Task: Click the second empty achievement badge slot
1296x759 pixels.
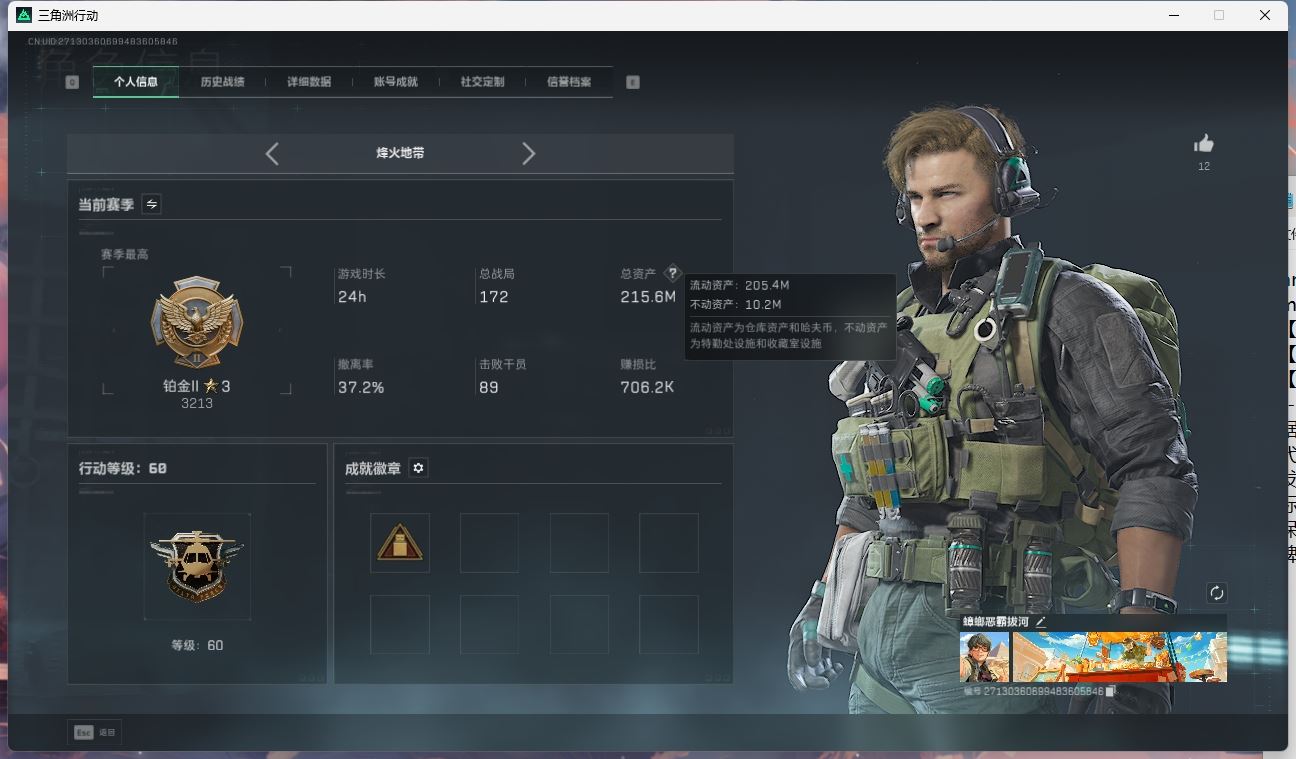Action: 489,543
